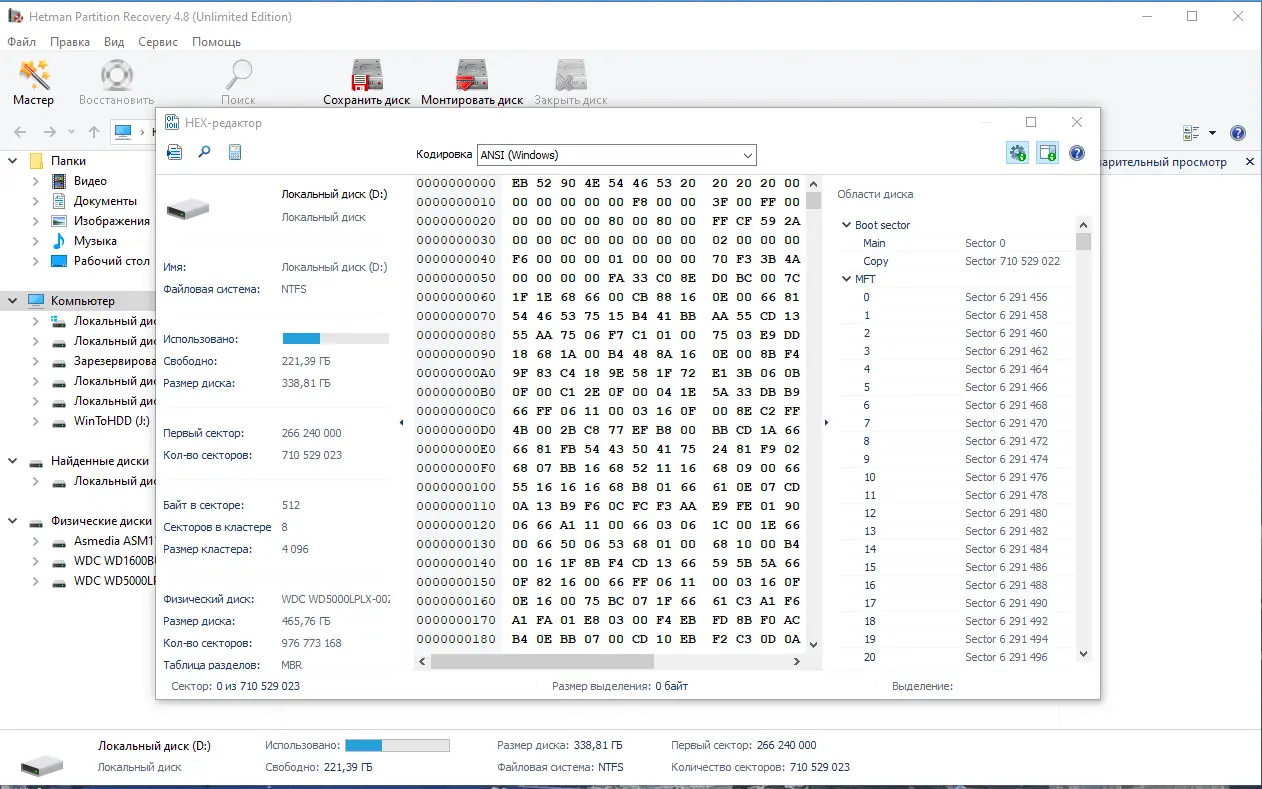Click the right panel collapse arrow beside hex view
1262x789 pixels.
pyautogui.click(x=826, y=422)
